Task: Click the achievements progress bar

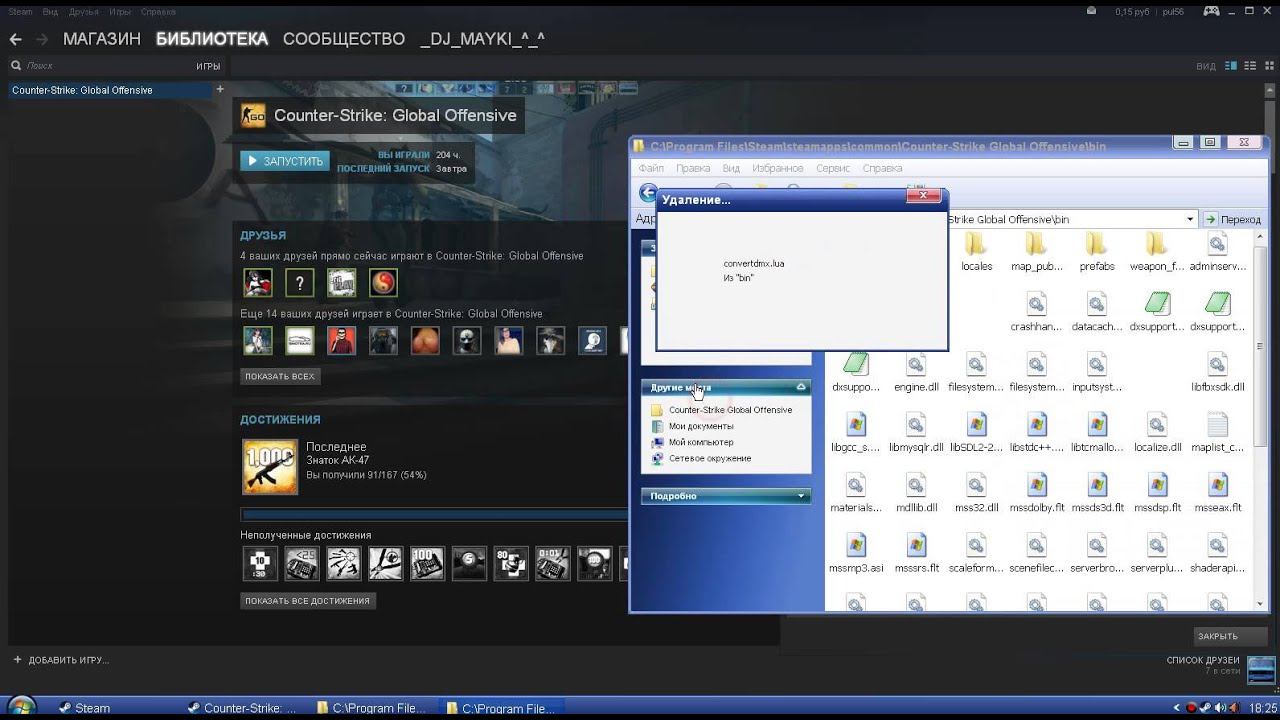Action: (435, 515)
